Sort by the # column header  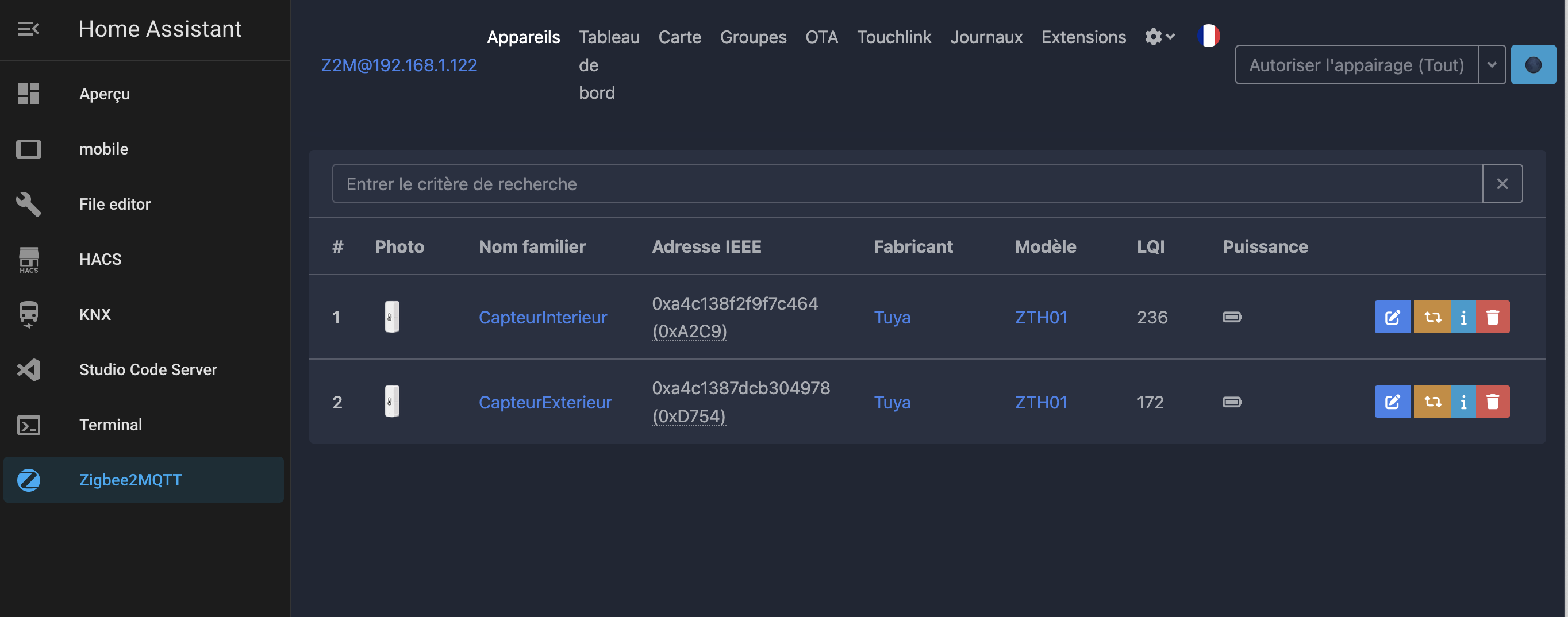point(338,246)
